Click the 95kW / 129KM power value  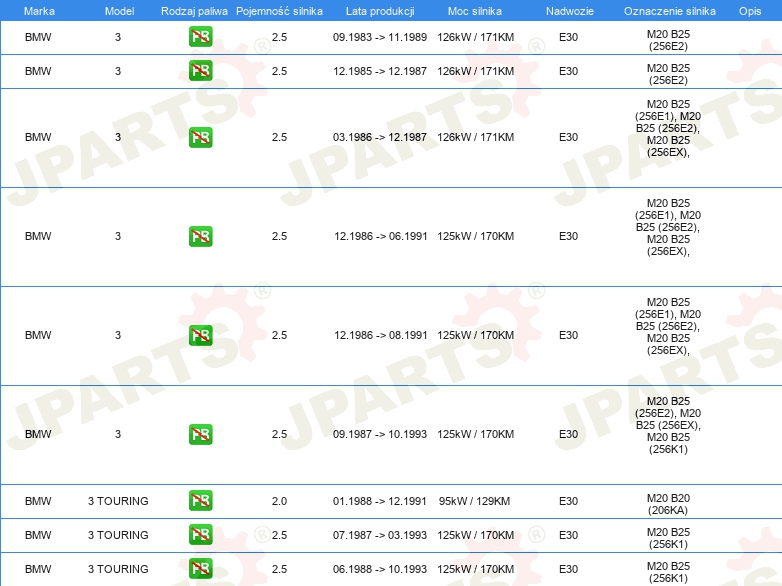pyautogui.click(x=474, y=501)
